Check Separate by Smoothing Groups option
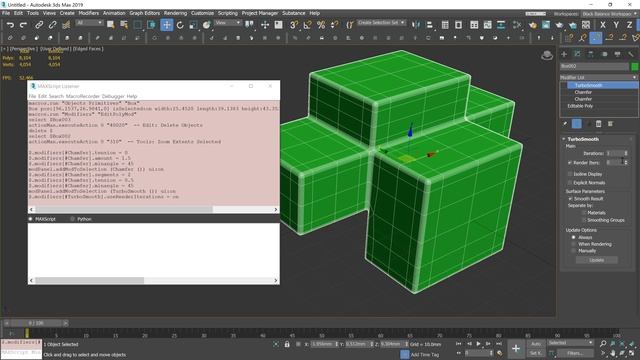 (584, 220)
